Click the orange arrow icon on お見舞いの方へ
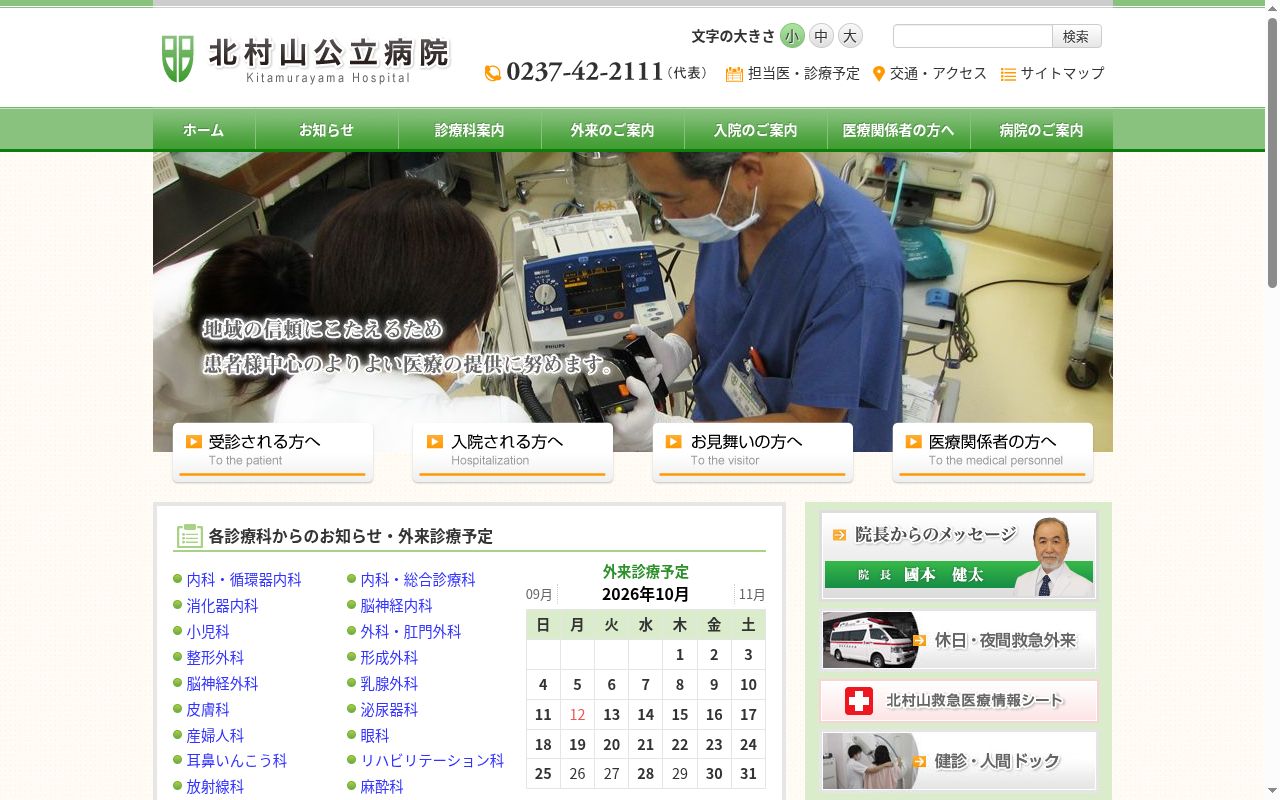The image size is (1280, 800). point(673,441)
